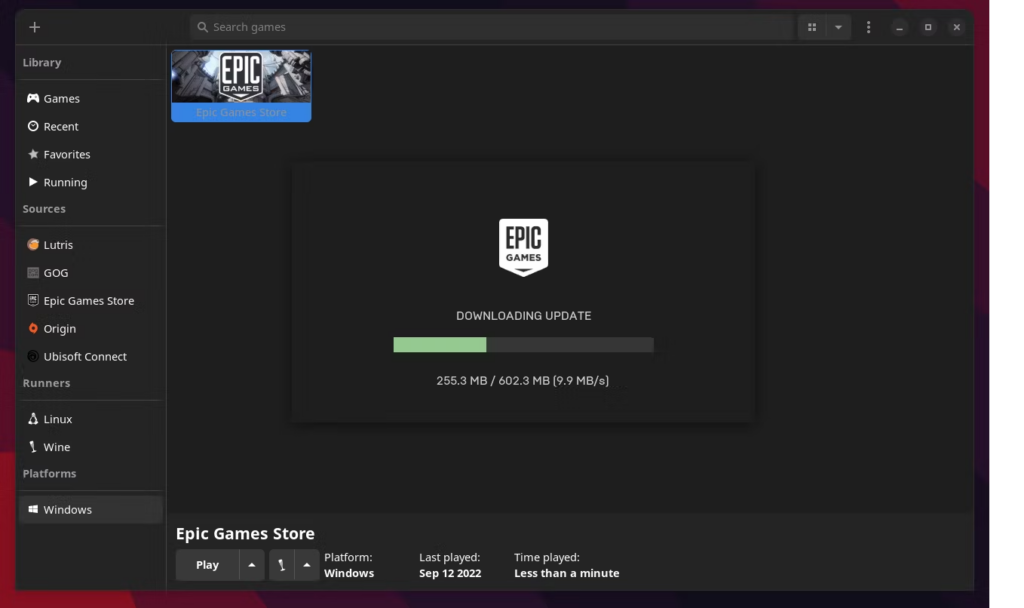1024x608 pixels.
Task: Click the "Epic Games Store" heading above Play
Action: pyautogui.click(x=245, y=534)
